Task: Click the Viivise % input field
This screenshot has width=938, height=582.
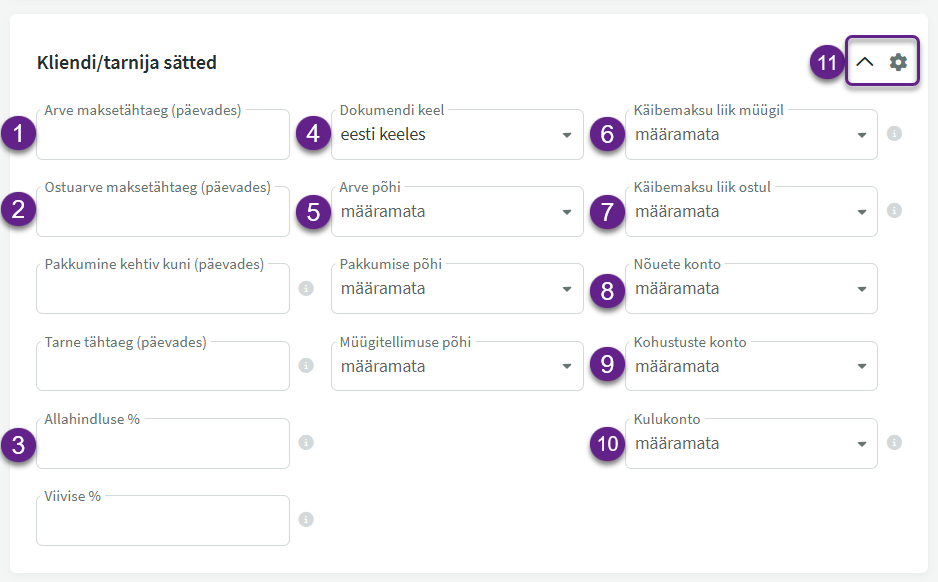Action: (x=163, y=523)
